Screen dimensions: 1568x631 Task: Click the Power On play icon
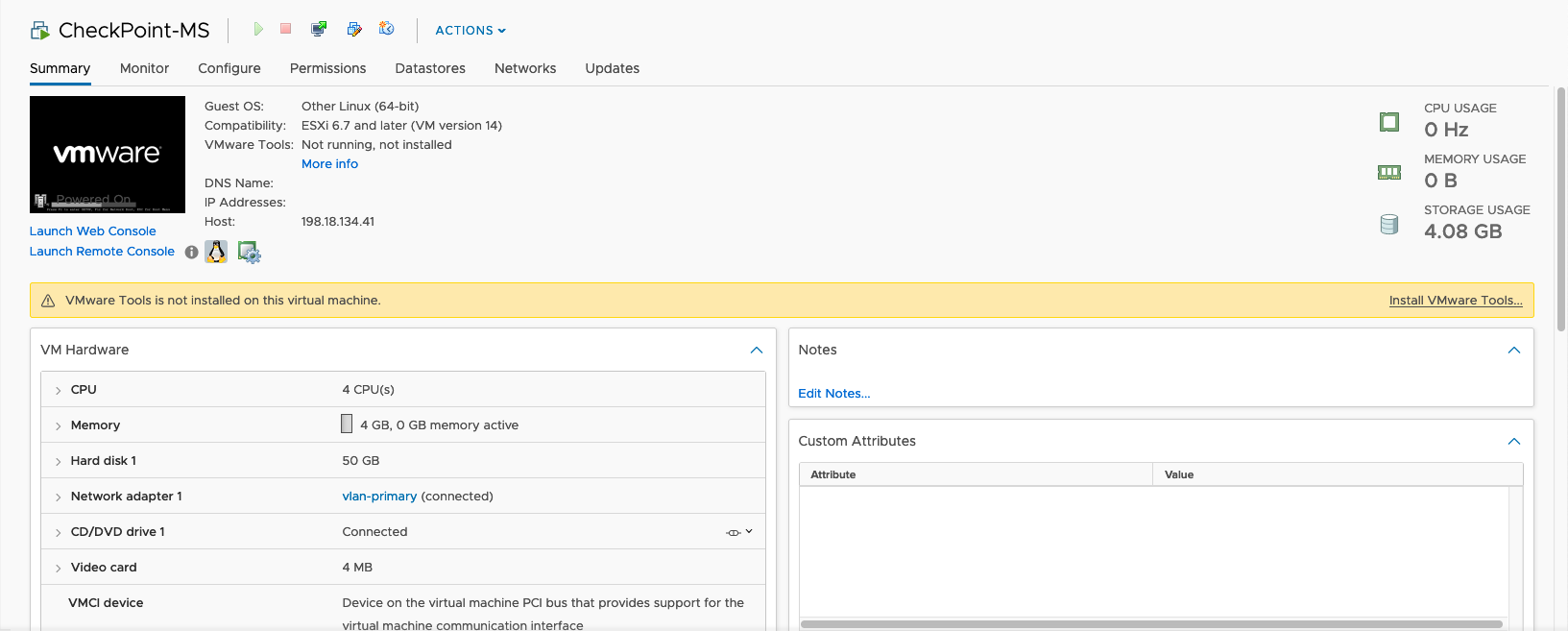point(258,30)
